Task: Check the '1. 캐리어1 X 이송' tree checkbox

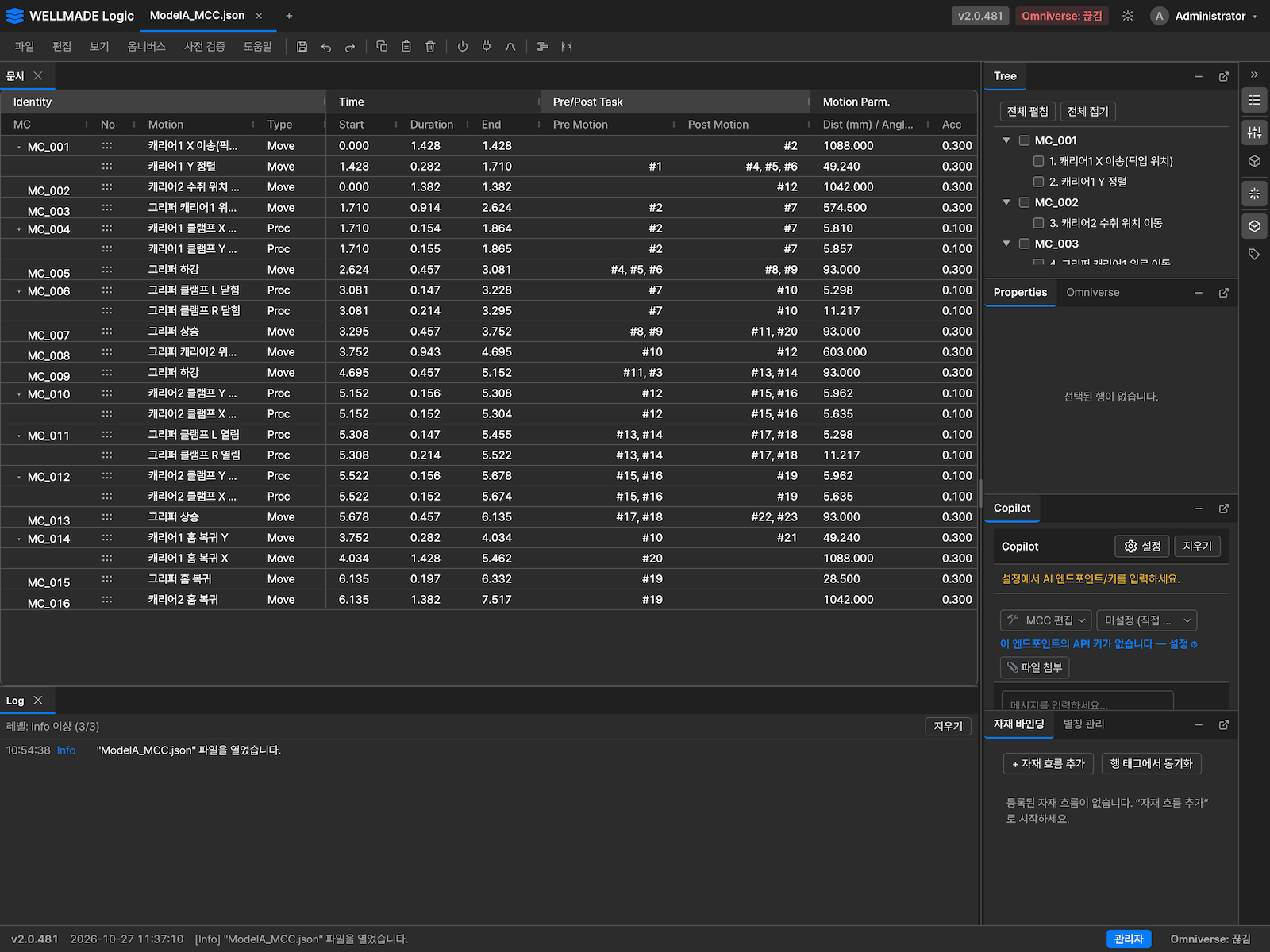Action: [x=1038, y=161]
